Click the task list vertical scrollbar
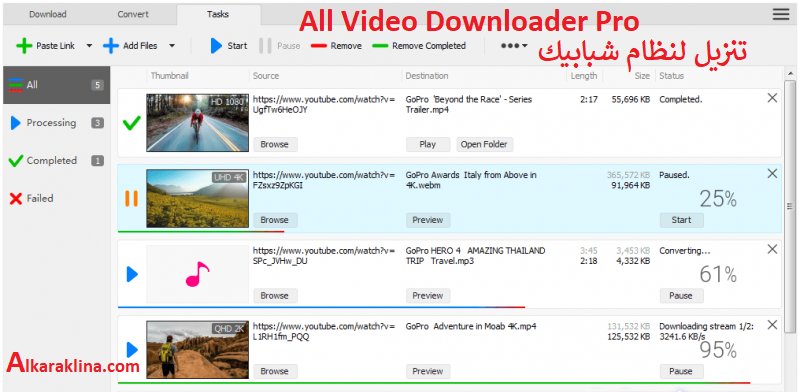 click(x=789, y=207)
